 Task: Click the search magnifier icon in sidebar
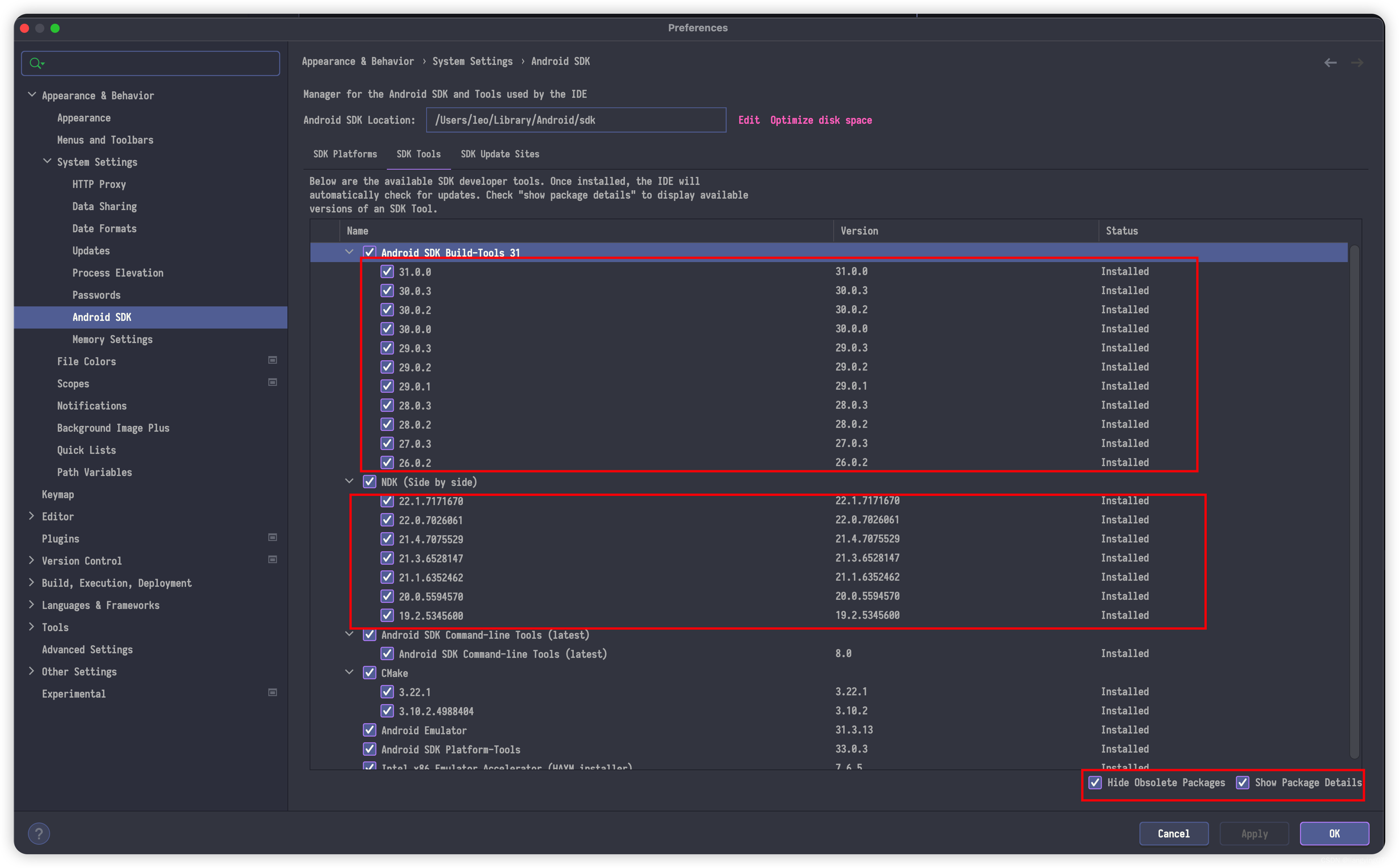click(x=36, y=63)
